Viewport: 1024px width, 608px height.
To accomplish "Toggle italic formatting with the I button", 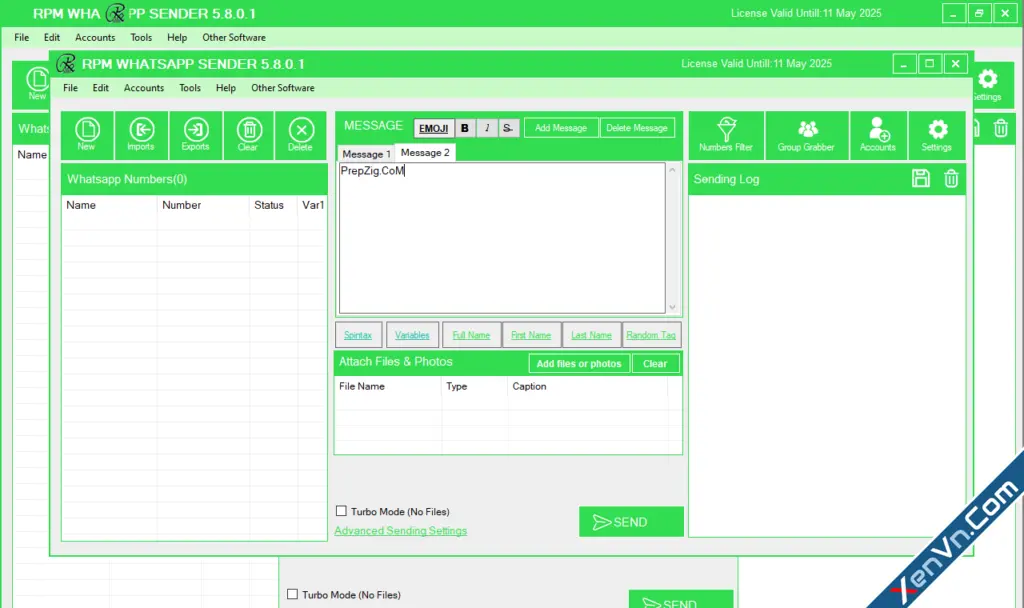I will 487,128.
